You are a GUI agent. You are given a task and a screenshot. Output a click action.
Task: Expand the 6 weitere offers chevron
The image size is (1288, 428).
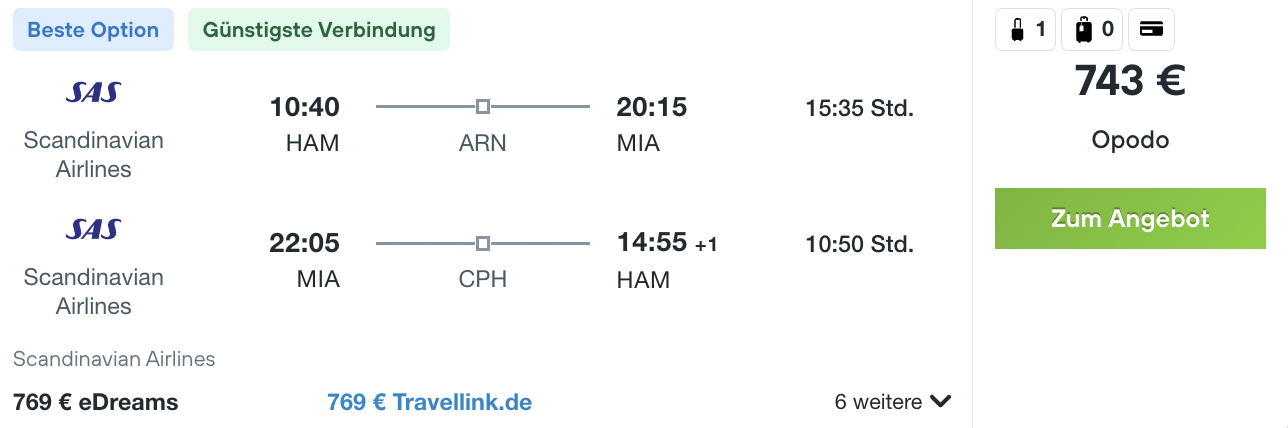940,402
